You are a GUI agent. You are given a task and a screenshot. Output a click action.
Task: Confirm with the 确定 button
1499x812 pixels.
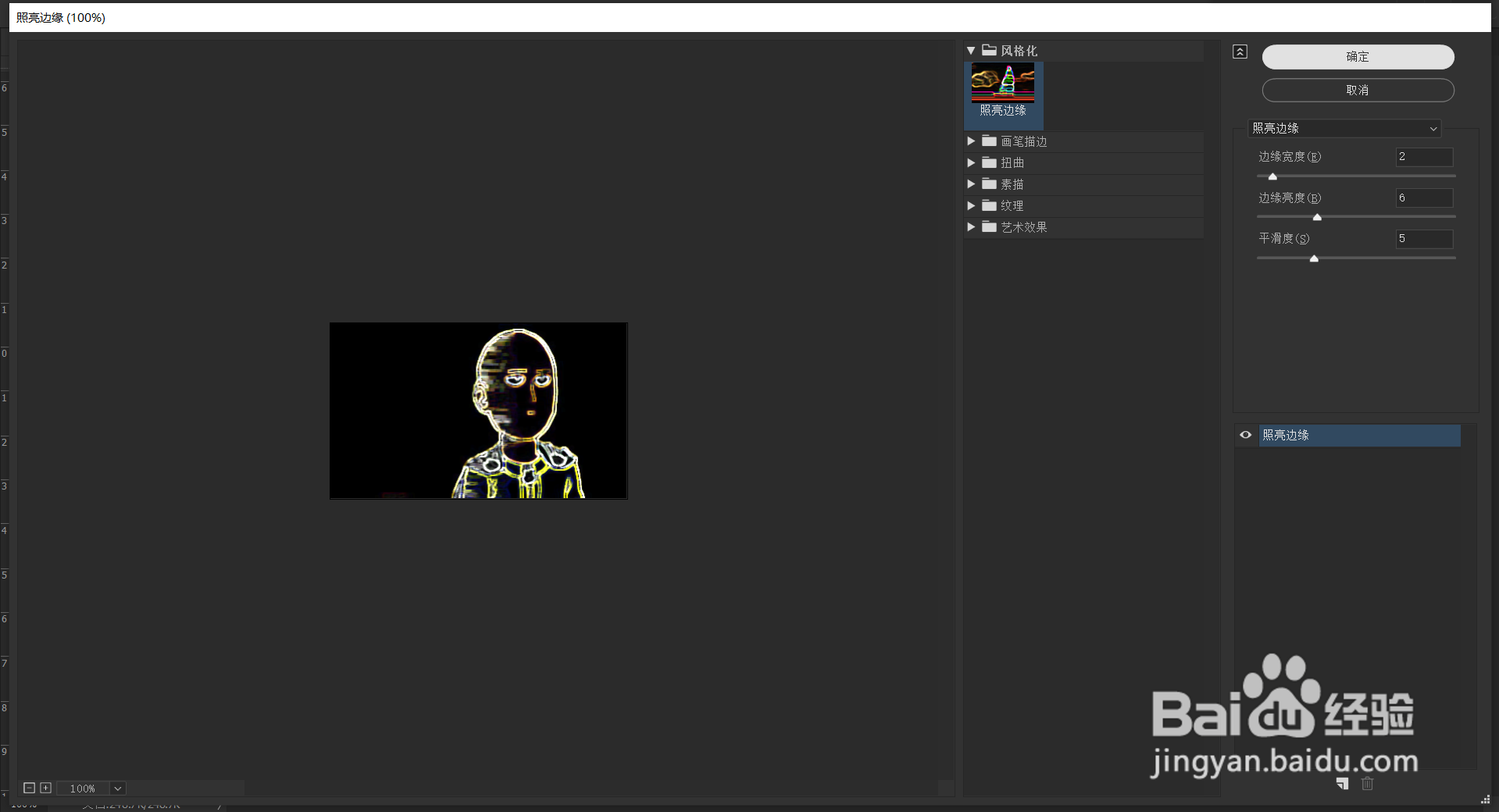(1358, 57)
